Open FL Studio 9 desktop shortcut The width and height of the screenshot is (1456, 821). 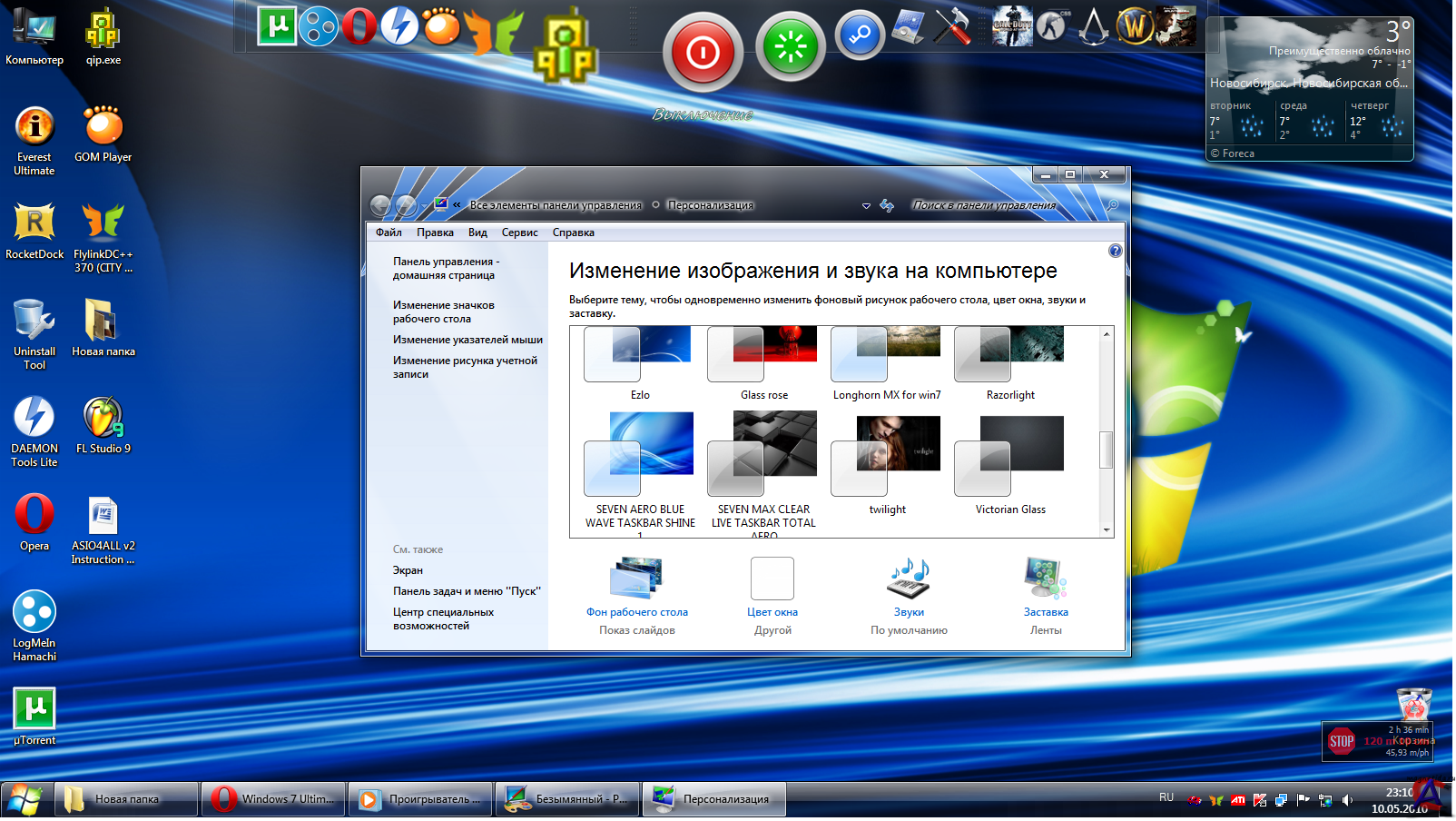click(103, 419)
